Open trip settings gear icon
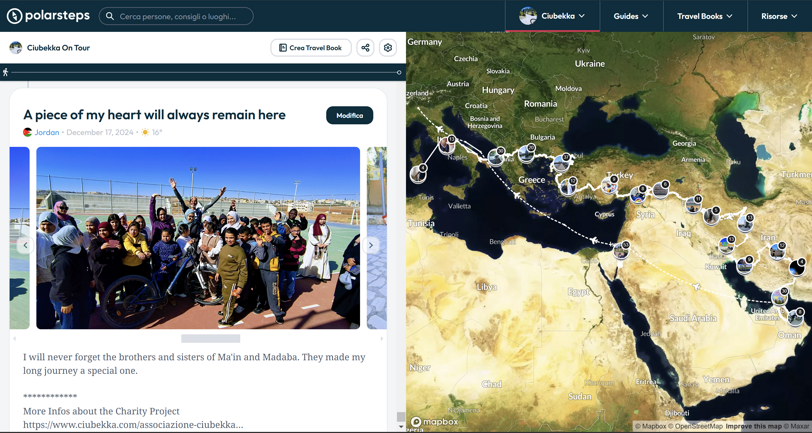The width and height of the screenshot is (812, 433). [388, 48]
